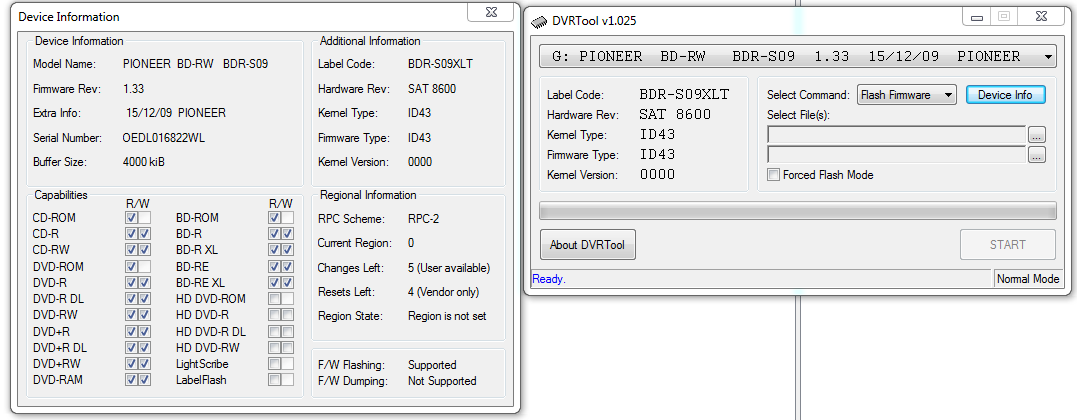
Task: Click label code BDR-S09XLT in Device Information
Action: coord(440,64)
